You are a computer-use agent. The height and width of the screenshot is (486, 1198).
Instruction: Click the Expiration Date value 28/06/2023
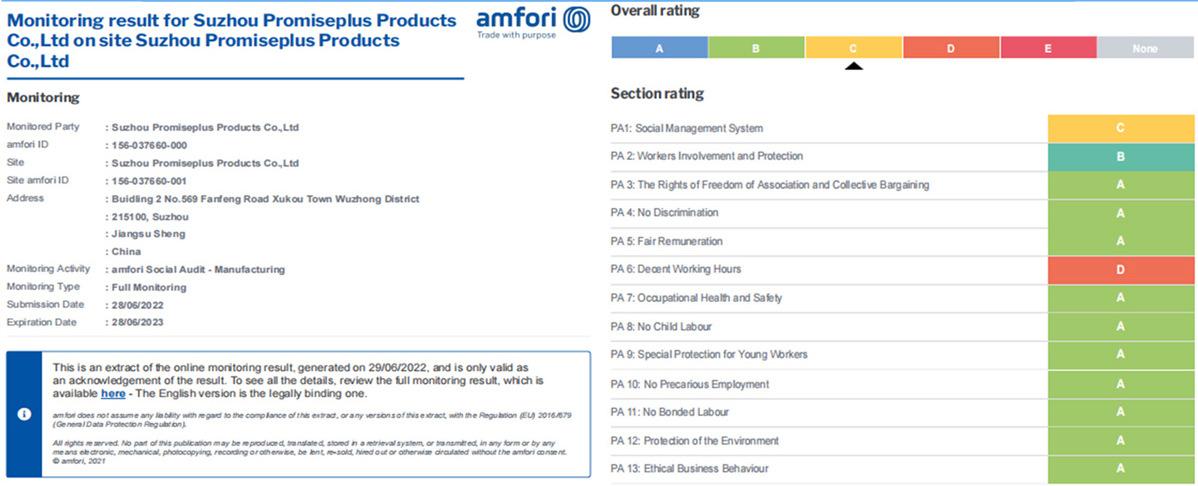coord(138,322)
